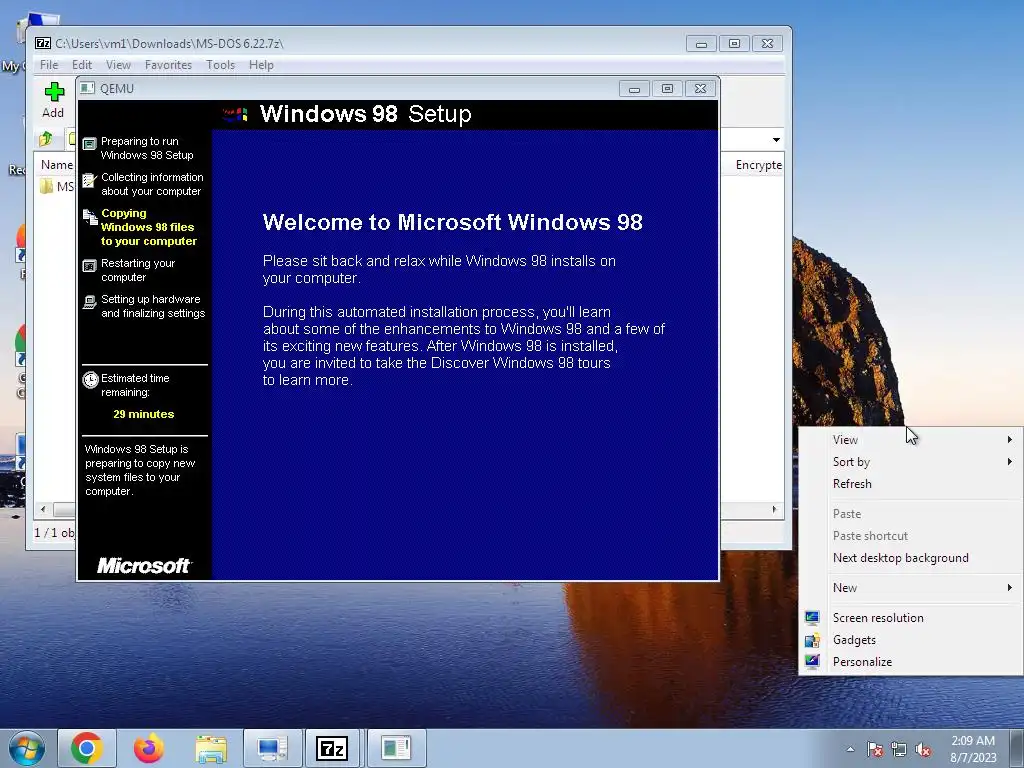This screenshot has width=1024, height=768.
Task: Choose Personalize from the context menu
Action: [x=911, y=662]
